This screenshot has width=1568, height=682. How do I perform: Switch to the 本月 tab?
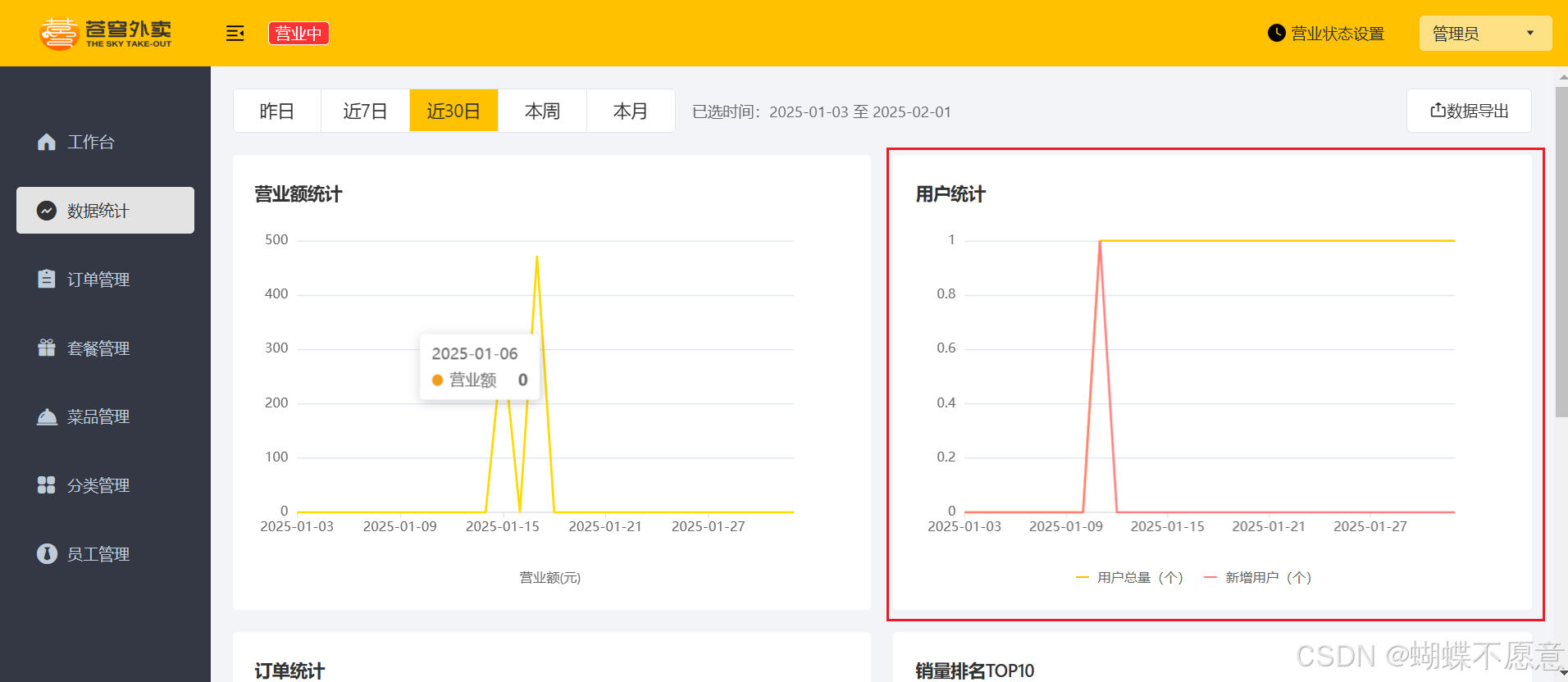click(631, 111)
